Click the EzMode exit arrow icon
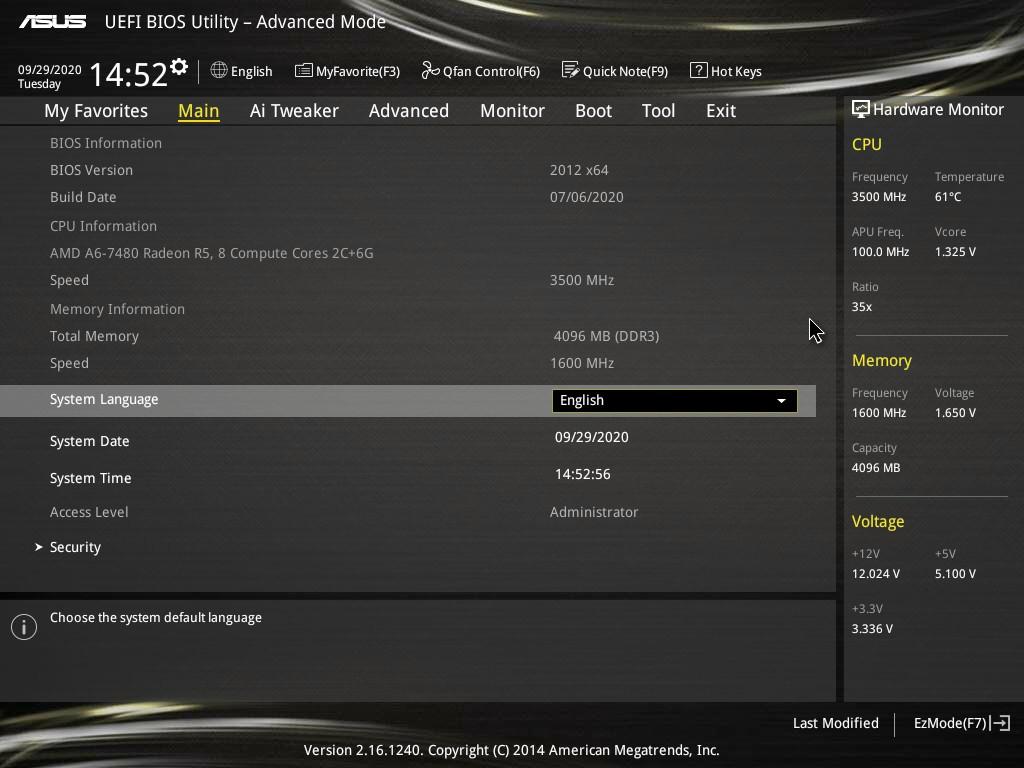This screenshot has width=1024, height=768. click(x=1000, y=723)
